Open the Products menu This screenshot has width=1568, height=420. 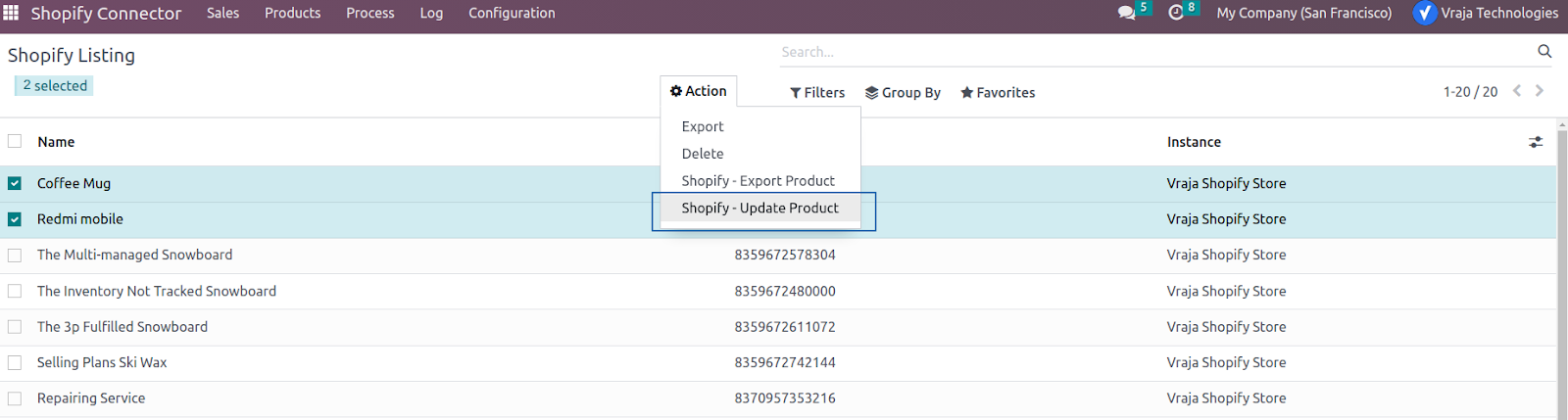[x=292, y=13]
